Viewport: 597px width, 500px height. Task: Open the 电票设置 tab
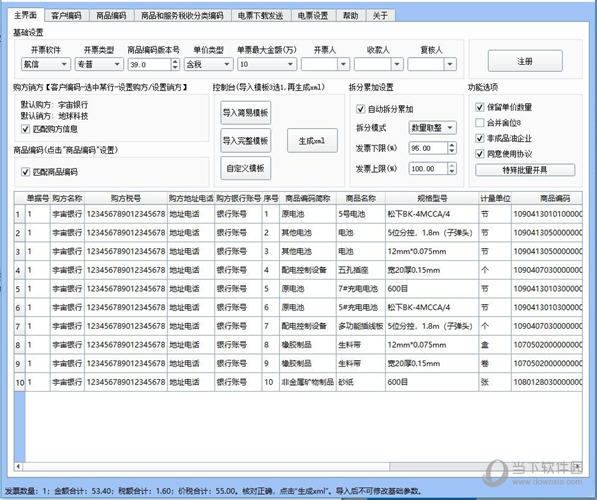click(313, 15)
